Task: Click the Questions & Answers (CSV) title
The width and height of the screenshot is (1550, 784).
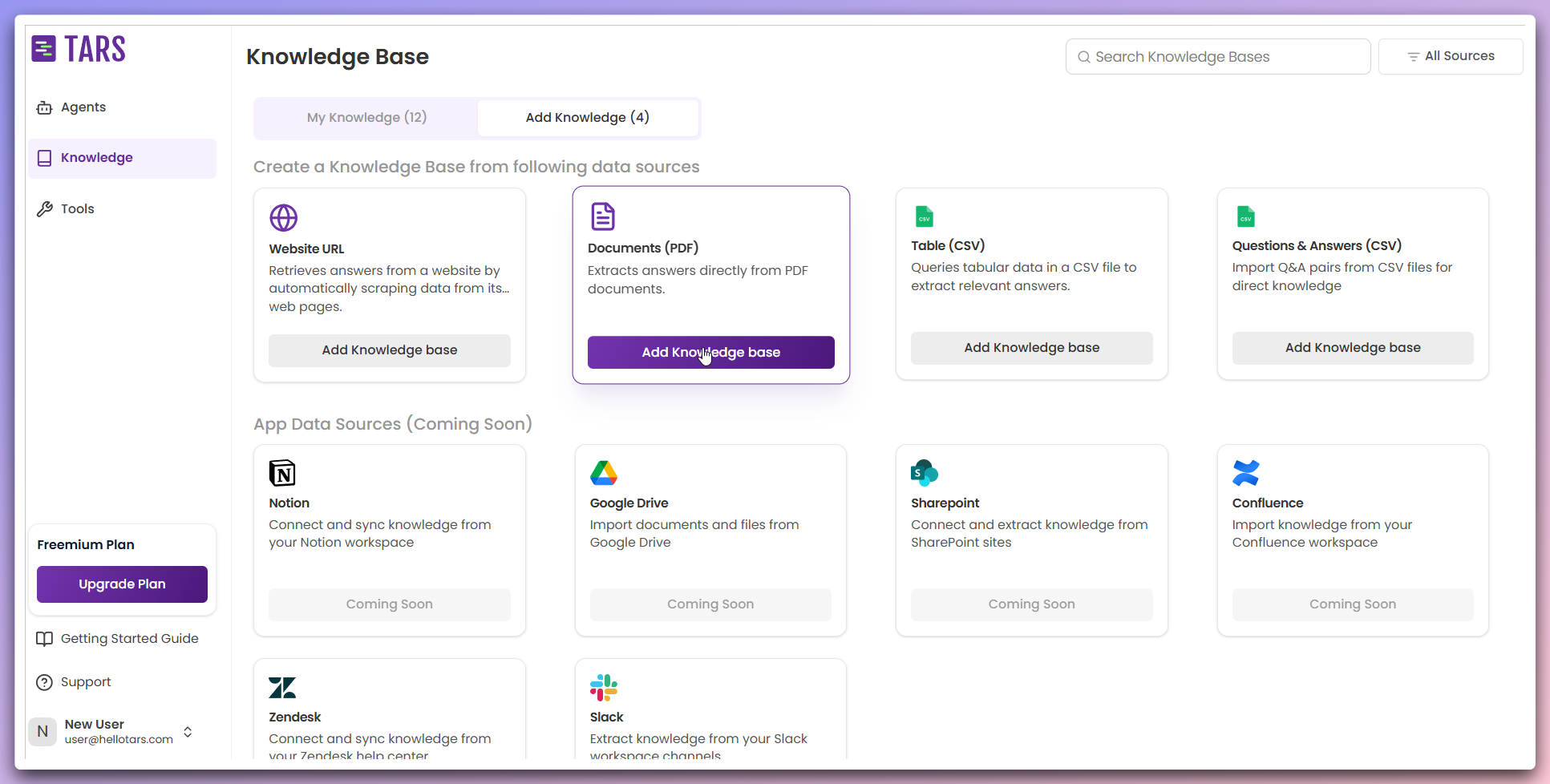Action: coord(1317,246)
